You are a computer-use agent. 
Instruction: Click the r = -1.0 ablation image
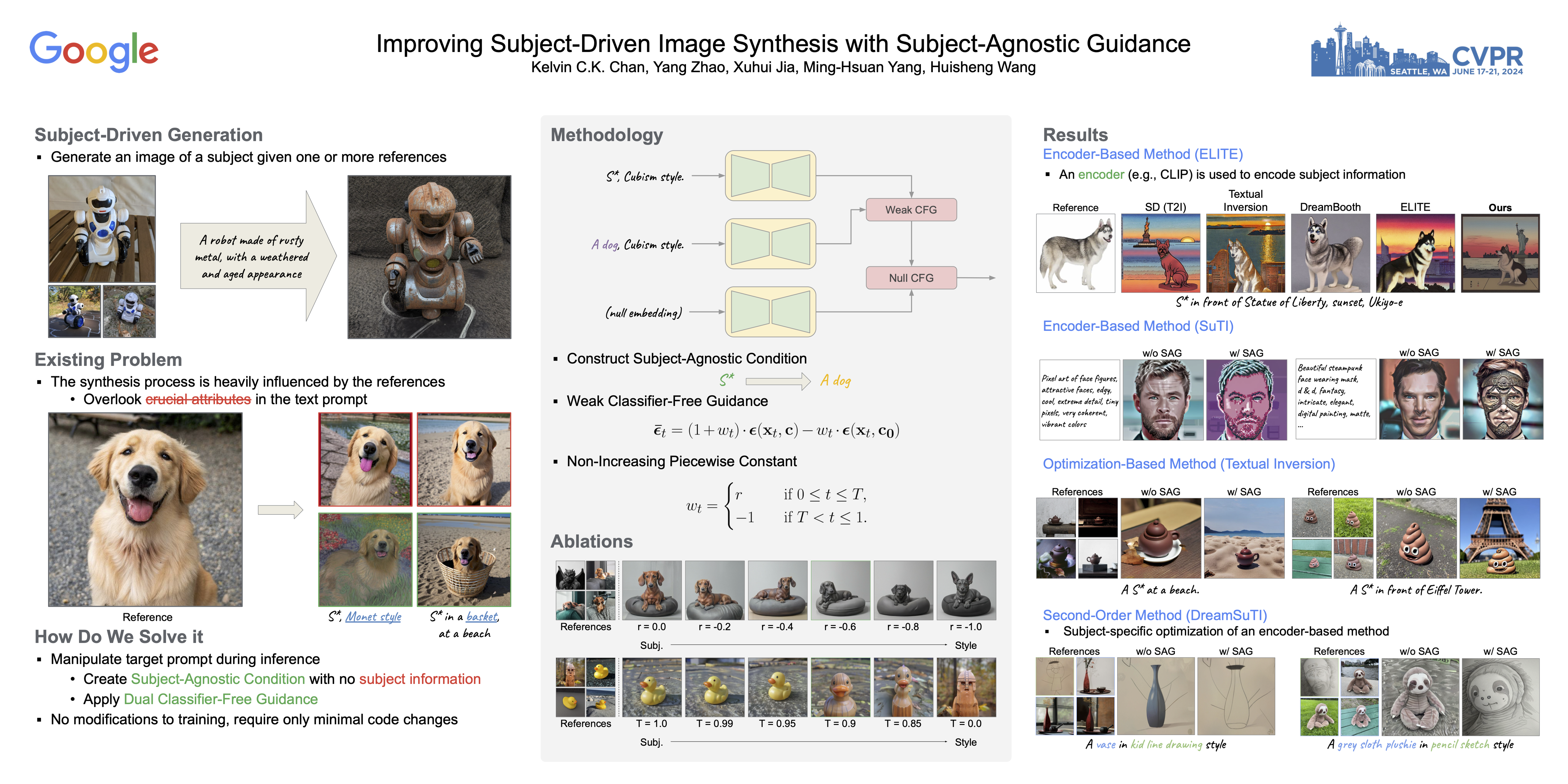[x=966, y=590]
